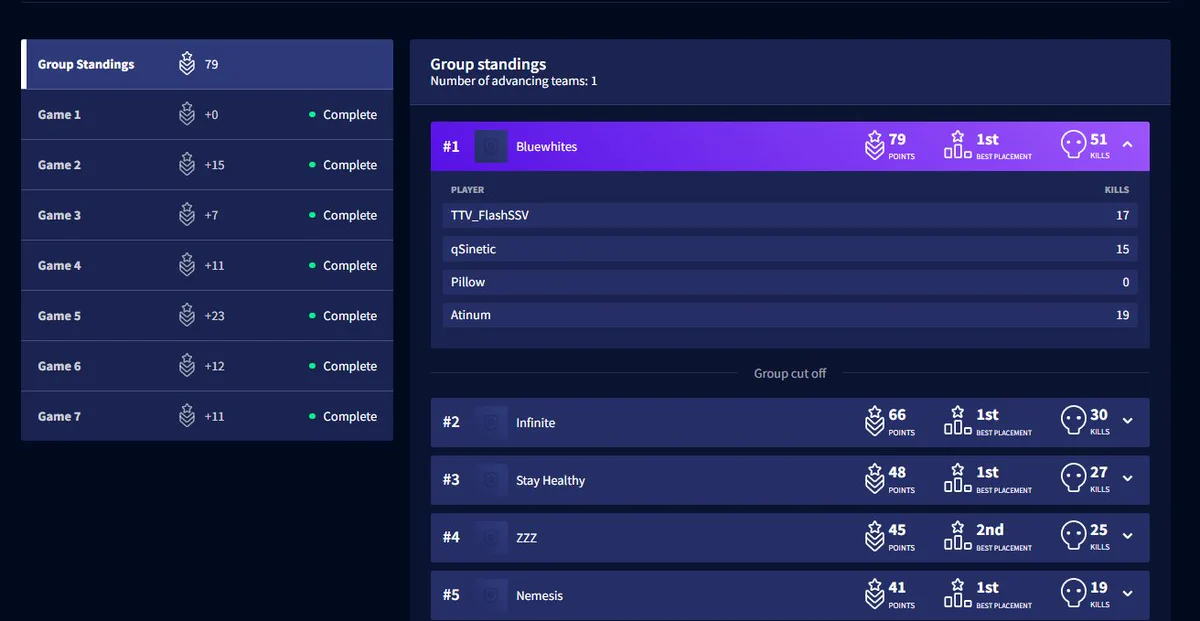Screen dimensions: 1200x621
Task: Click the Bluewhites team avatar
Action: click(491, 146)
